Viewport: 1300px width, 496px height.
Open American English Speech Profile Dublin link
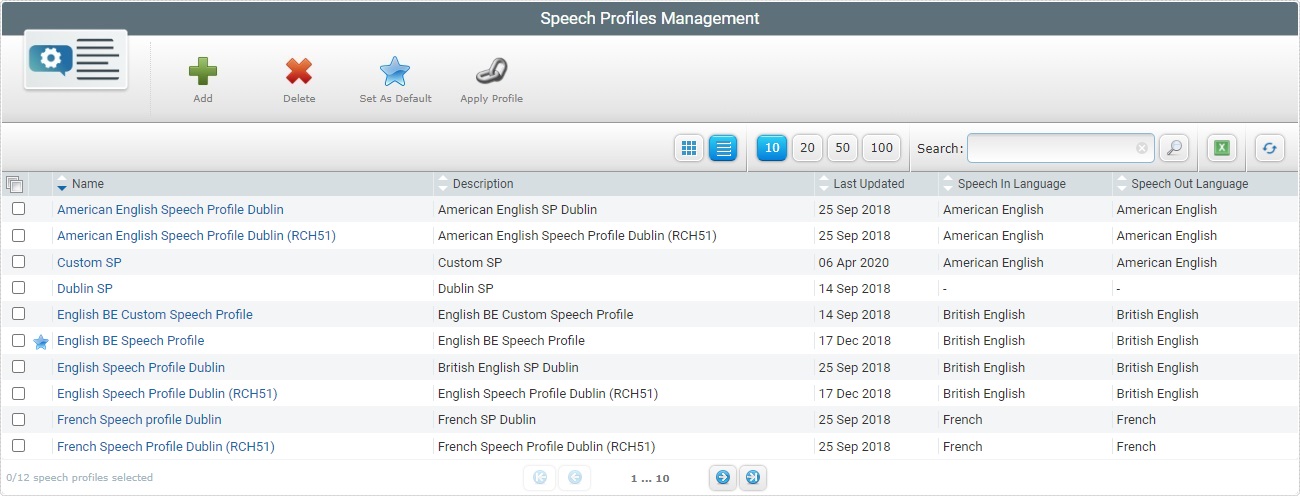170,210
